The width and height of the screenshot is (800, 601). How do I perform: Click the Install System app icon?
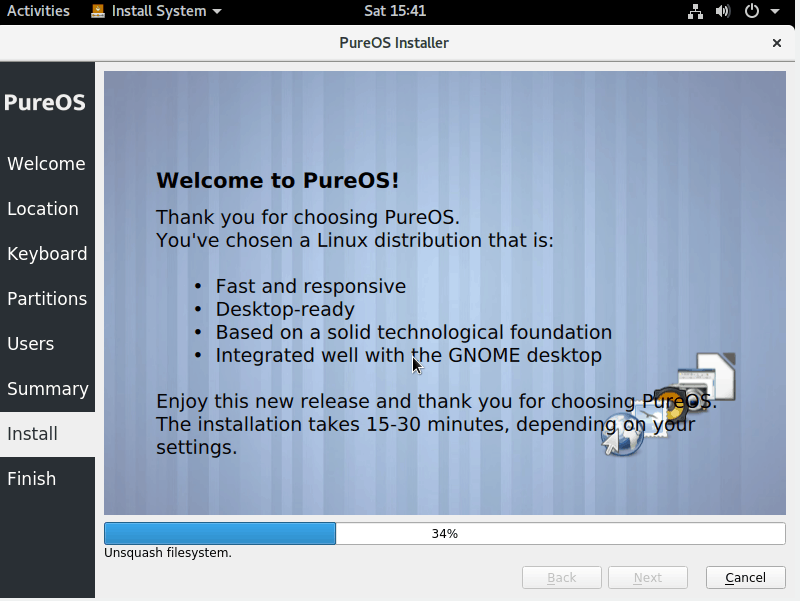point(97,11)
